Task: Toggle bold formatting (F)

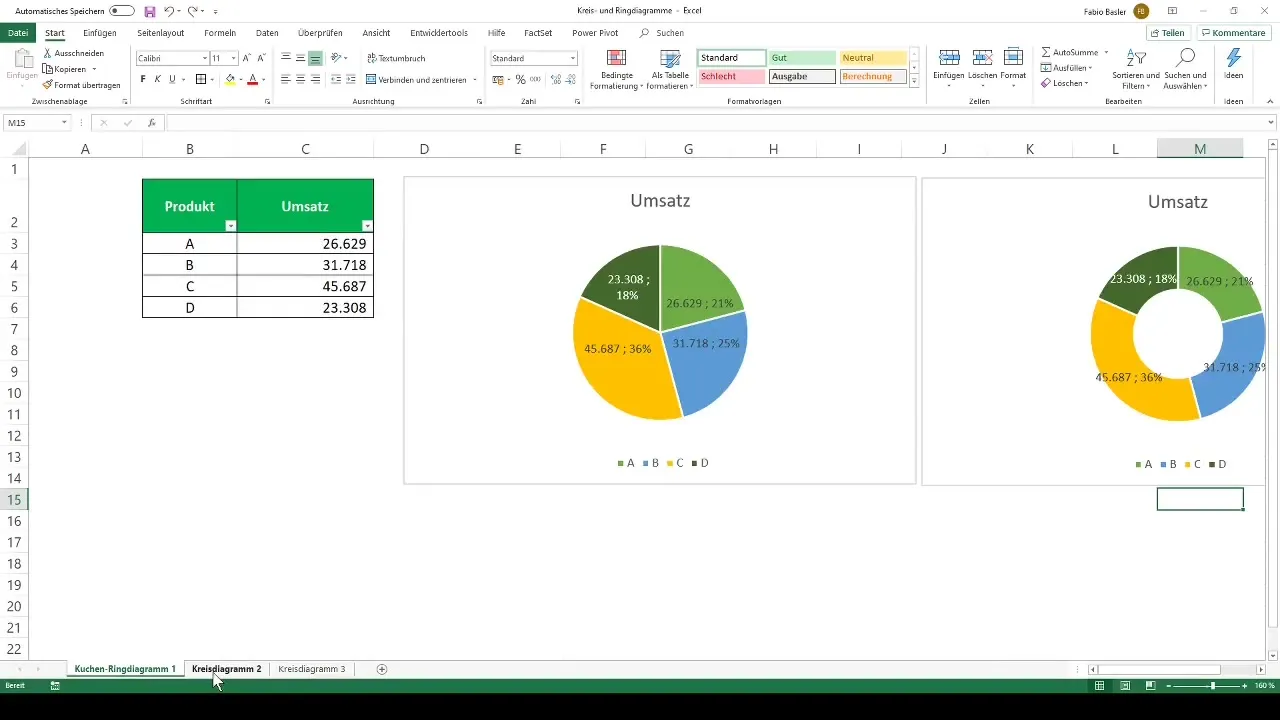Action: [x=143, y=79]
